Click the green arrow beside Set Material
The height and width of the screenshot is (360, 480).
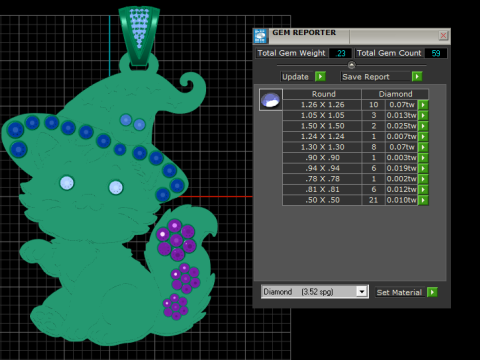[432, 292]
